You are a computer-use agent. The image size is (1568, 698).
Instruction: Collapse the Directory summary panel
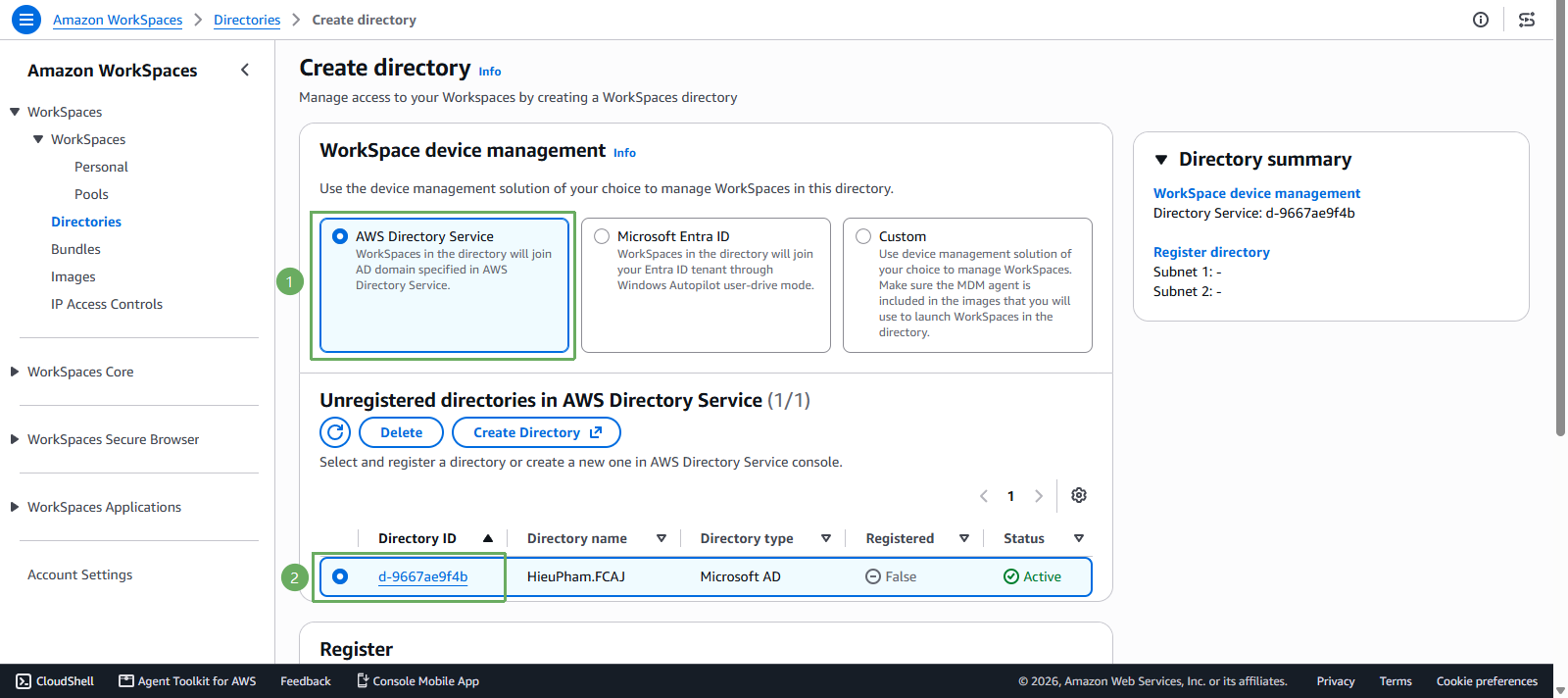click(x=1161, y=160)
